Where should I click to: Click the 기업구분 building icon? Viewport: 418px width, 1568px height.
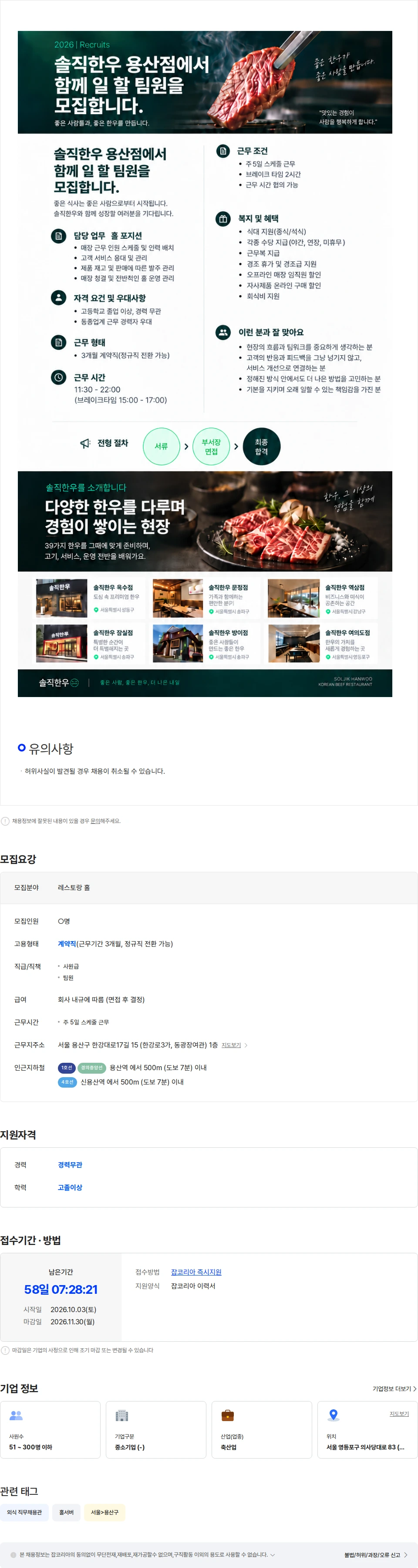click(x=122, y=1416)
